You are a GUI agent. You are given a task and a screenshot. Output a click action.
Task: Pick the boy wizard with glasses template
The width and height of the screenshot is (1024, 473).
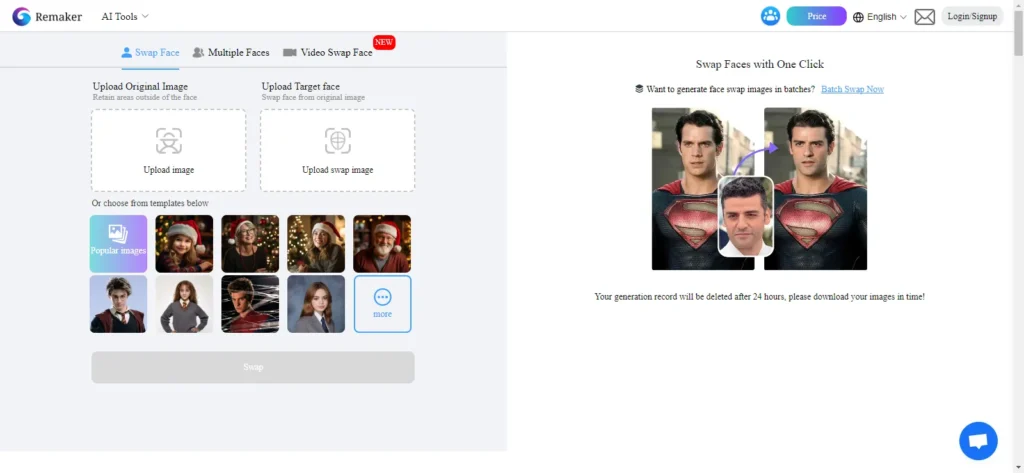118,303
